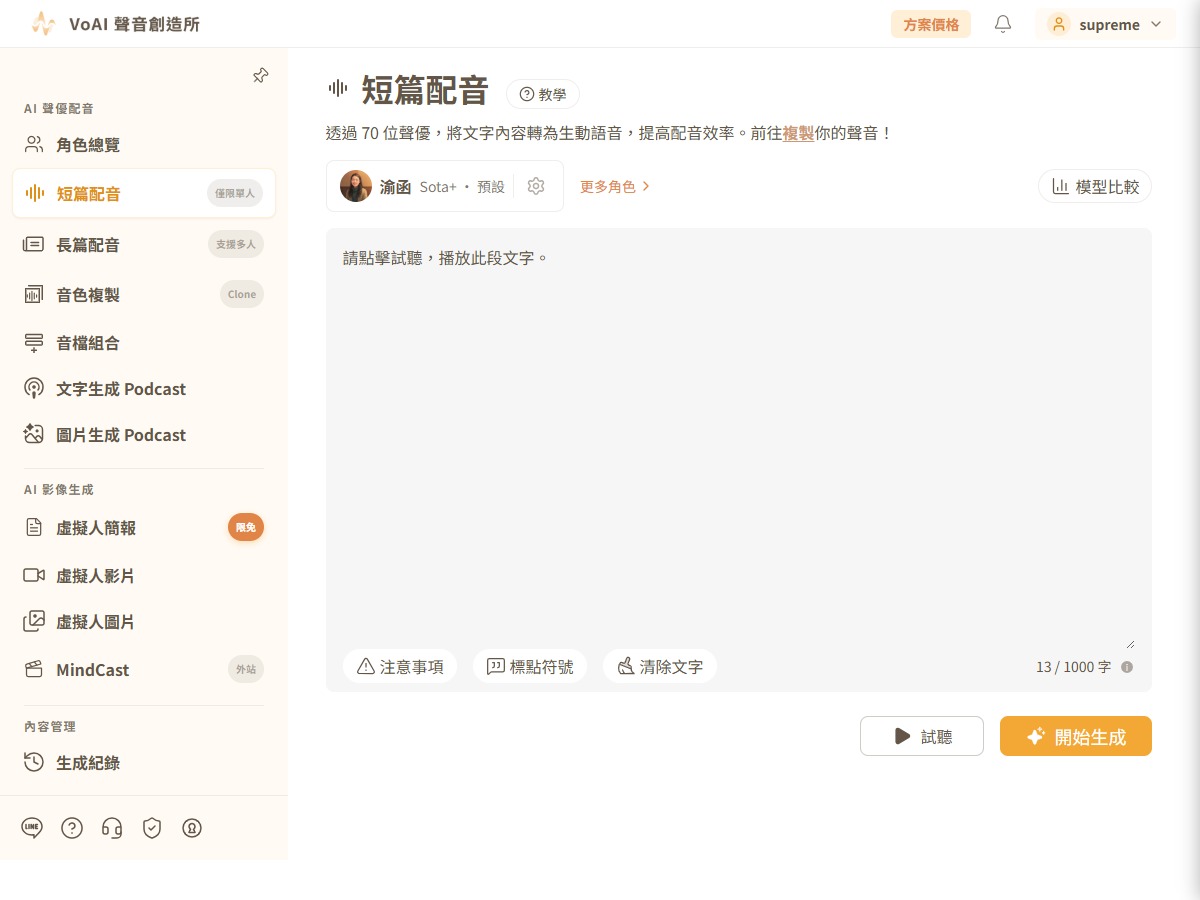Open 生成紀錄 history page
The height and width of the screenshot is (900, 1200).
(x=144, y=762)
